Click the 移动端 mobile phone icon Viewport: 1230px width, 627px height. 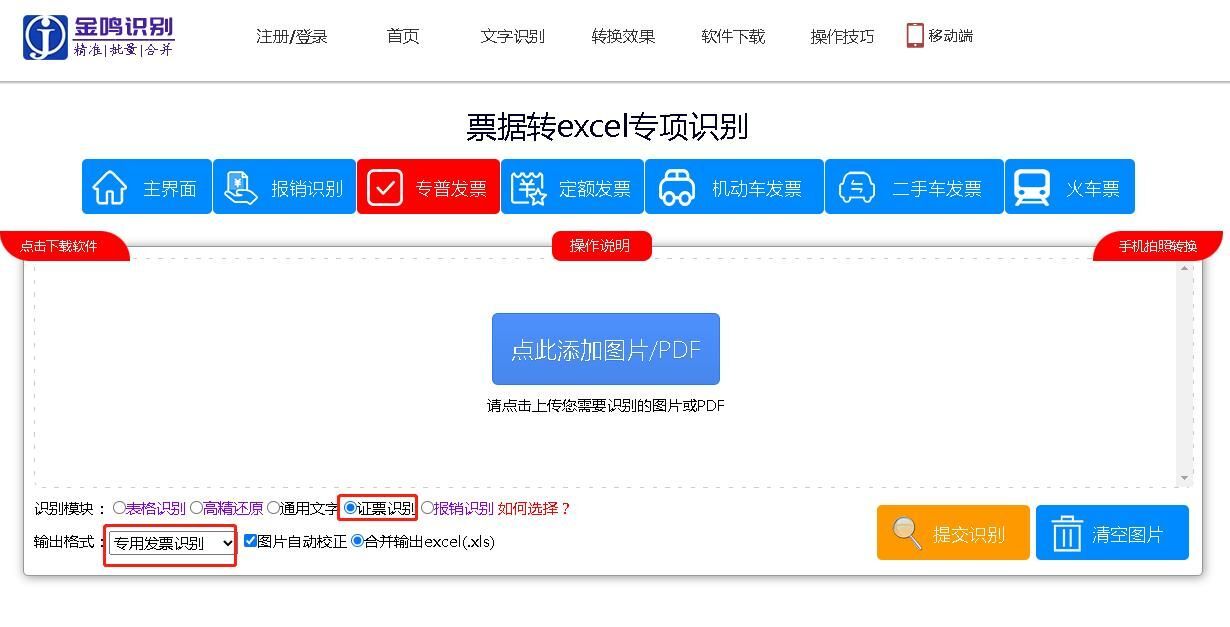(x=914, y=36)
